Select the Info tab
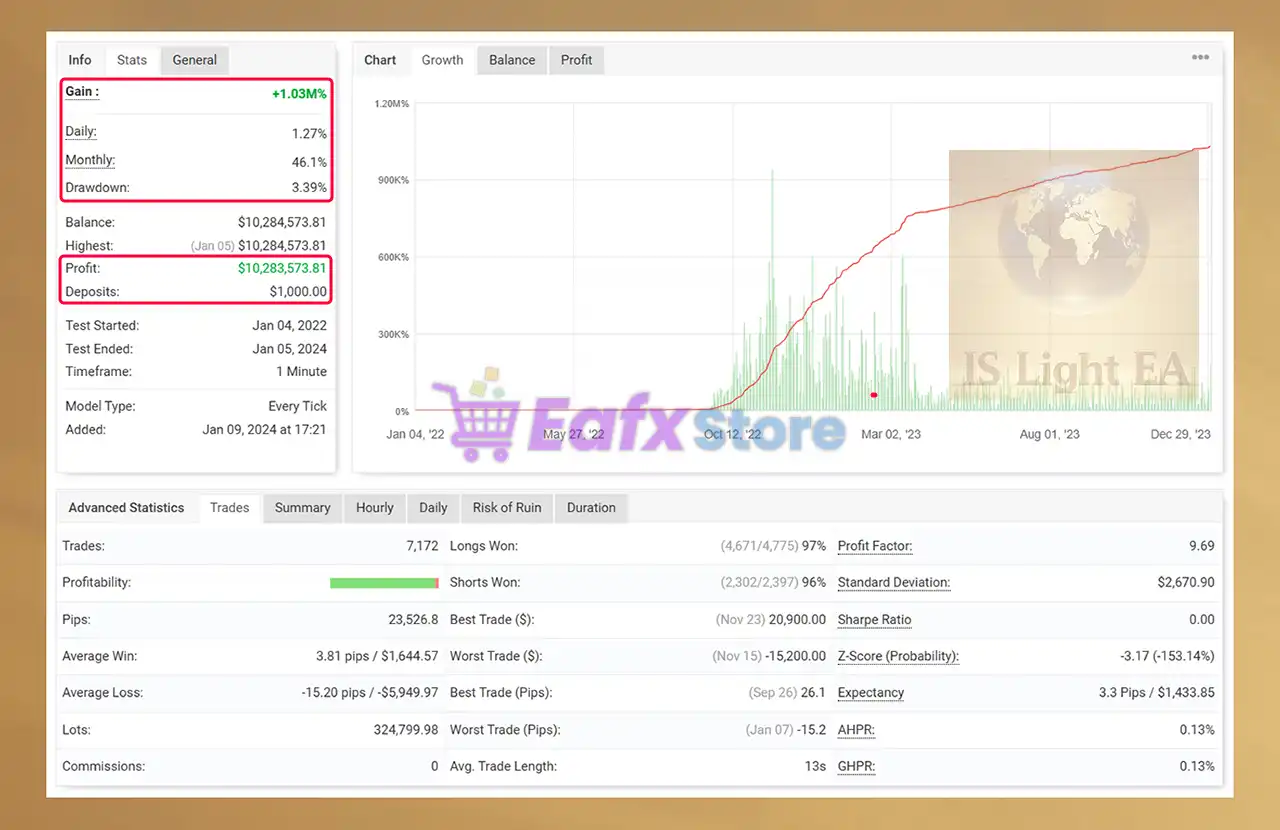The image size is (1280, 830). [x=80, y=60]
